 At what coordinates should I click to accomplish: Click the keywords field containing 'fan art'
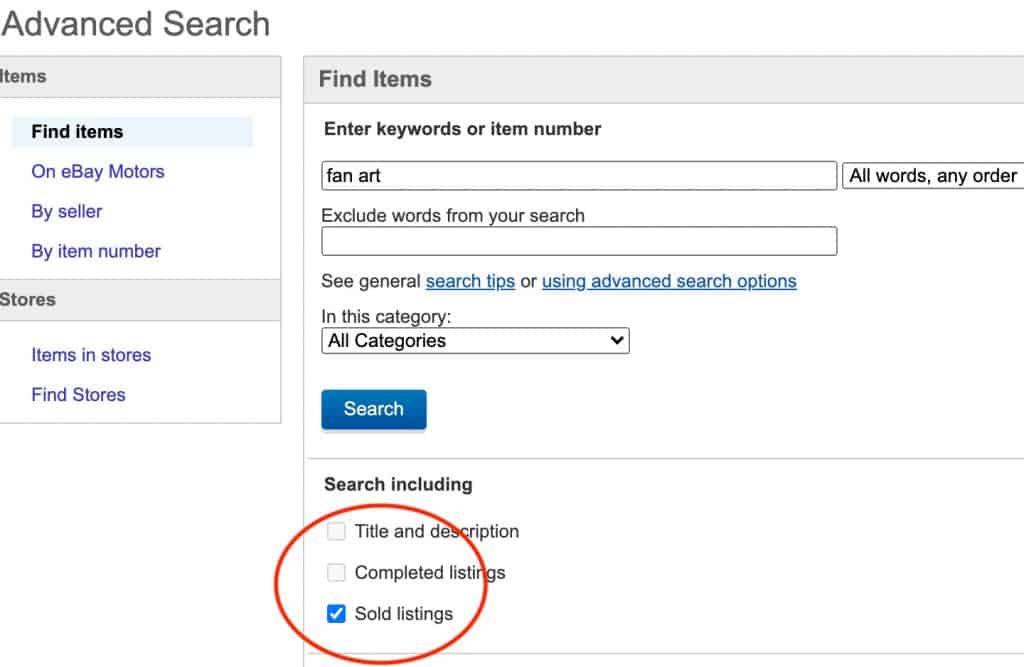pos(579,176)
